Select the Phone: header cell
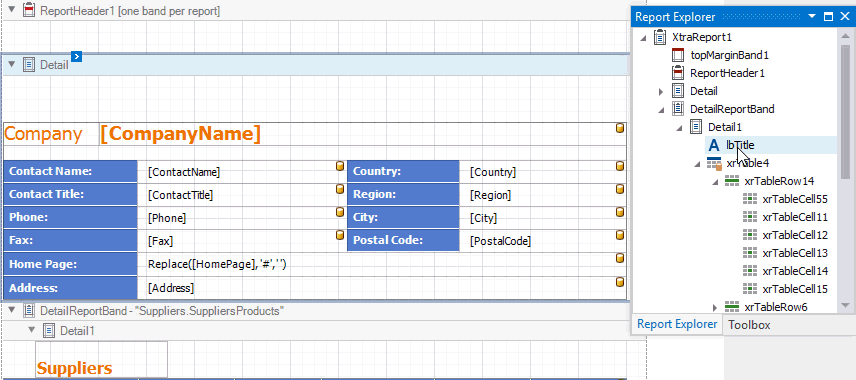 click(70, 217)
